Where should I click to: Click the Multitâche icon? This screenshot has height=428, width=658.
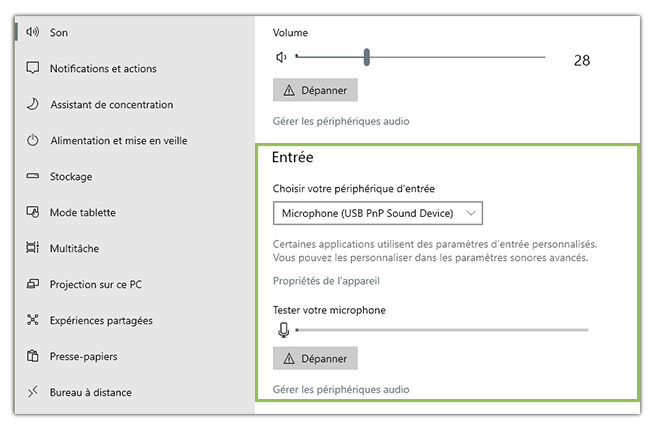[33, 248]
